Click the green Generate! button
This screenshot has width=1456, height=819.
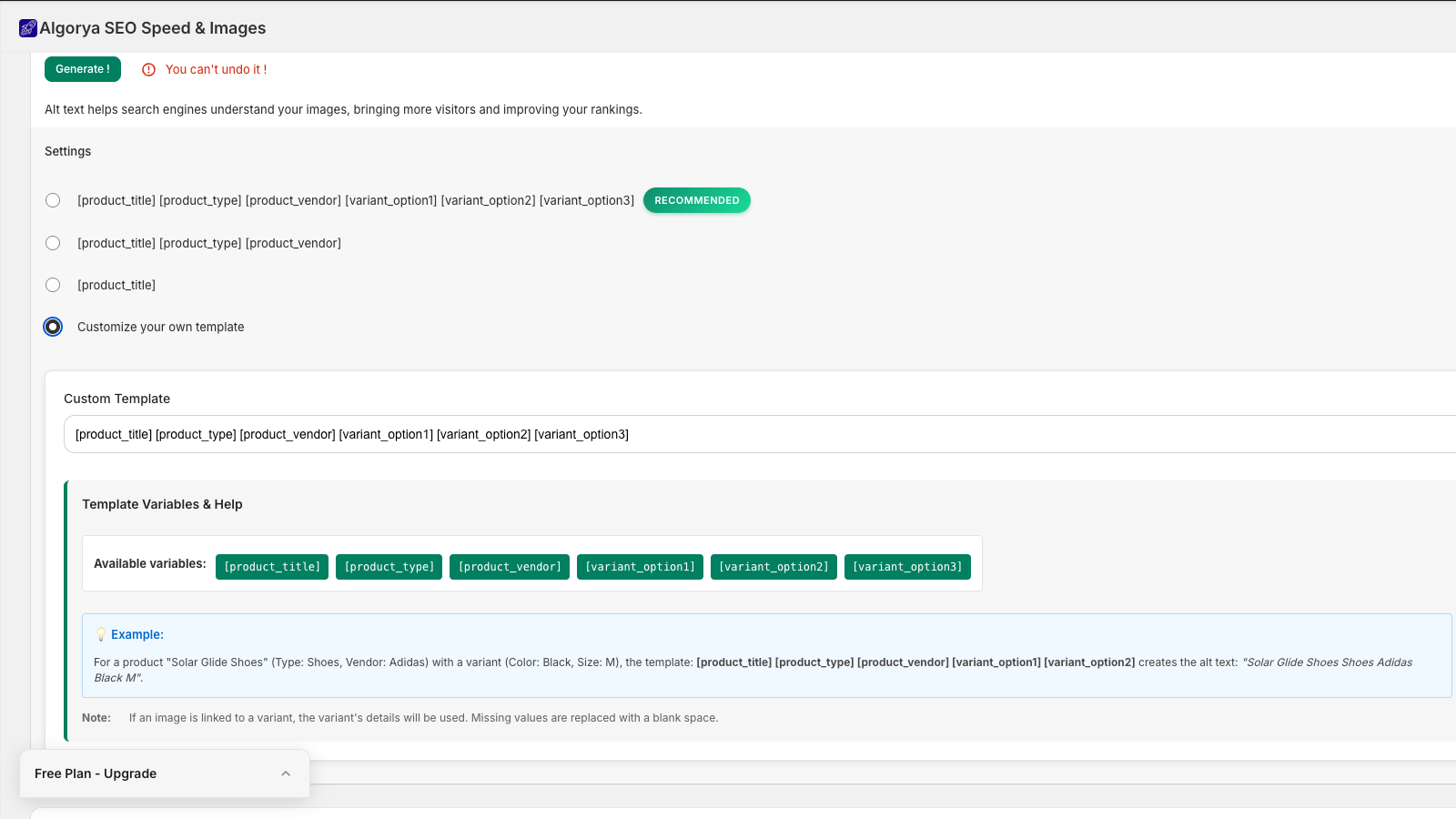pyautogui.click(x=83, y=69)
